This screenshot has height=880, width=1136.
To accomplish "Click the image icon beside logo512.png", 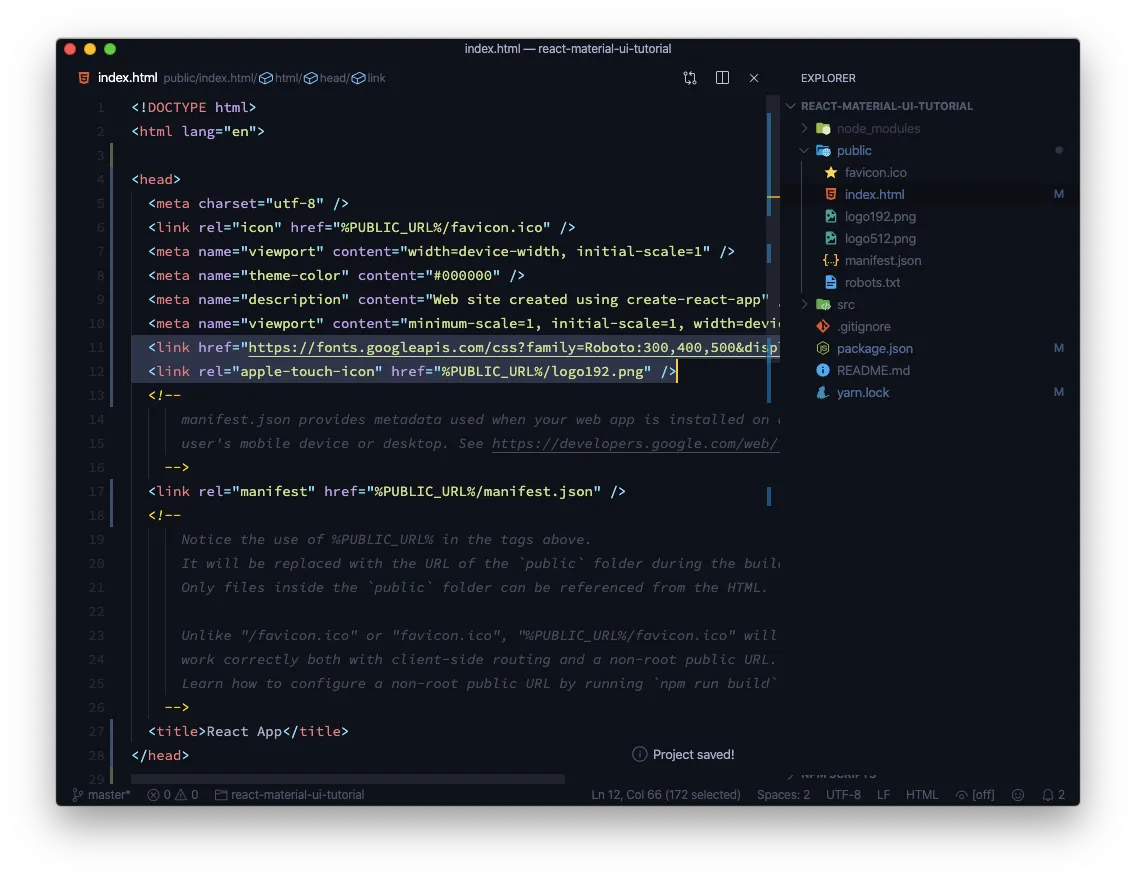I will pos(831,238).
